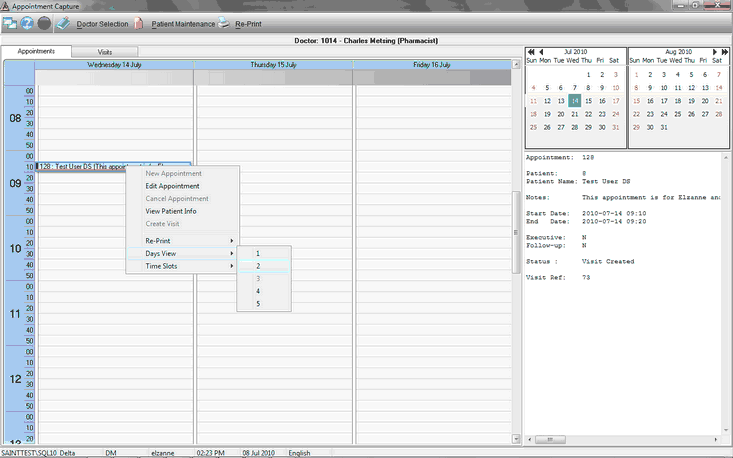
Task: Click the Thursday 15 July column header
Action: click(x=273, y=65)
